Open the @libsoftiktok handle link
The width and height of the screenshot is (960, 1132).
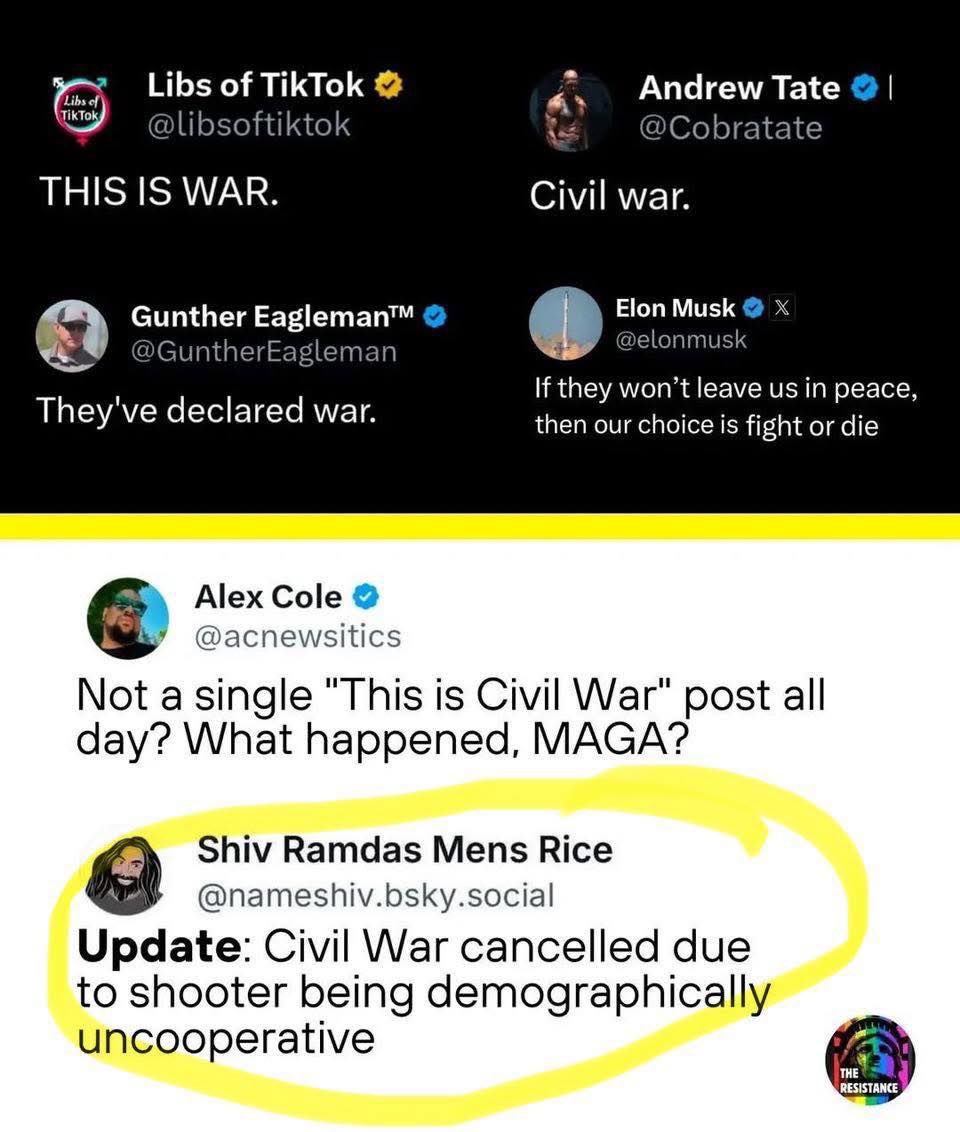pos(249,125)
